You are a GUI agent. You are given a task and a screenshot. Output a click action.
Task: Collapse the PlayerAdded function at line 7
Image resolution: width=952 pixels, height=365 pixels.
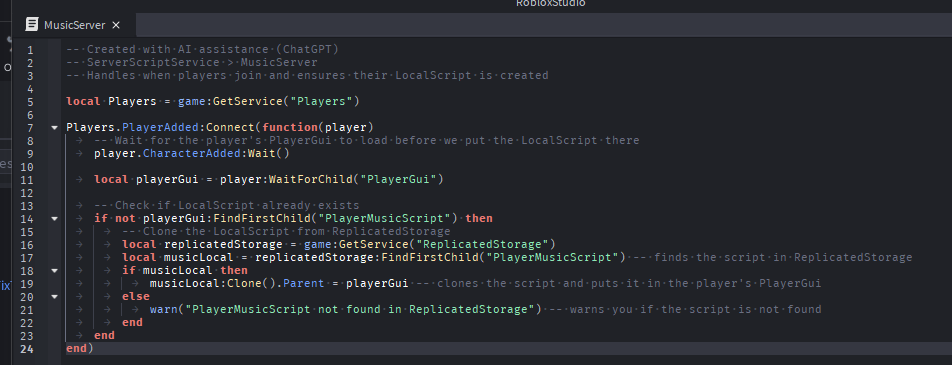tap(54, 128)
